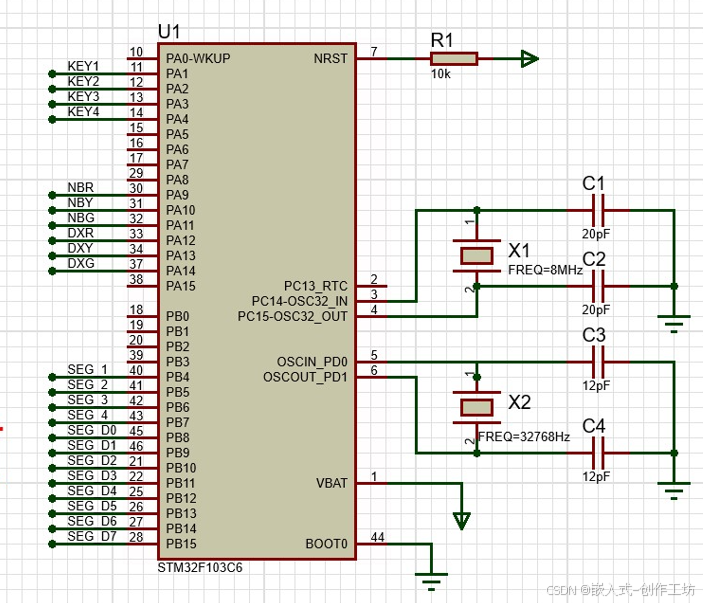Click the OSCOUT_PD1 pin label

tap(305, 377)
